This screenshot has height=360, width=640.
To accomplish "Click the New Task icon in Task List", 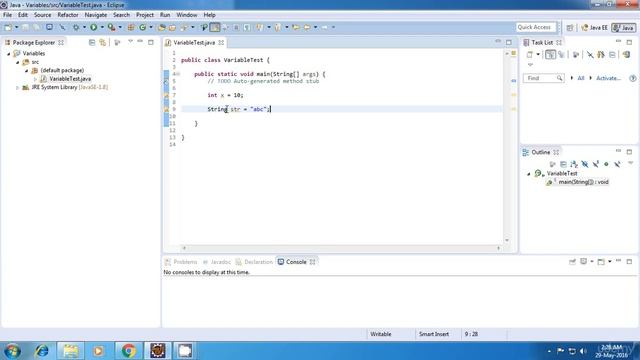I will 530,54.
